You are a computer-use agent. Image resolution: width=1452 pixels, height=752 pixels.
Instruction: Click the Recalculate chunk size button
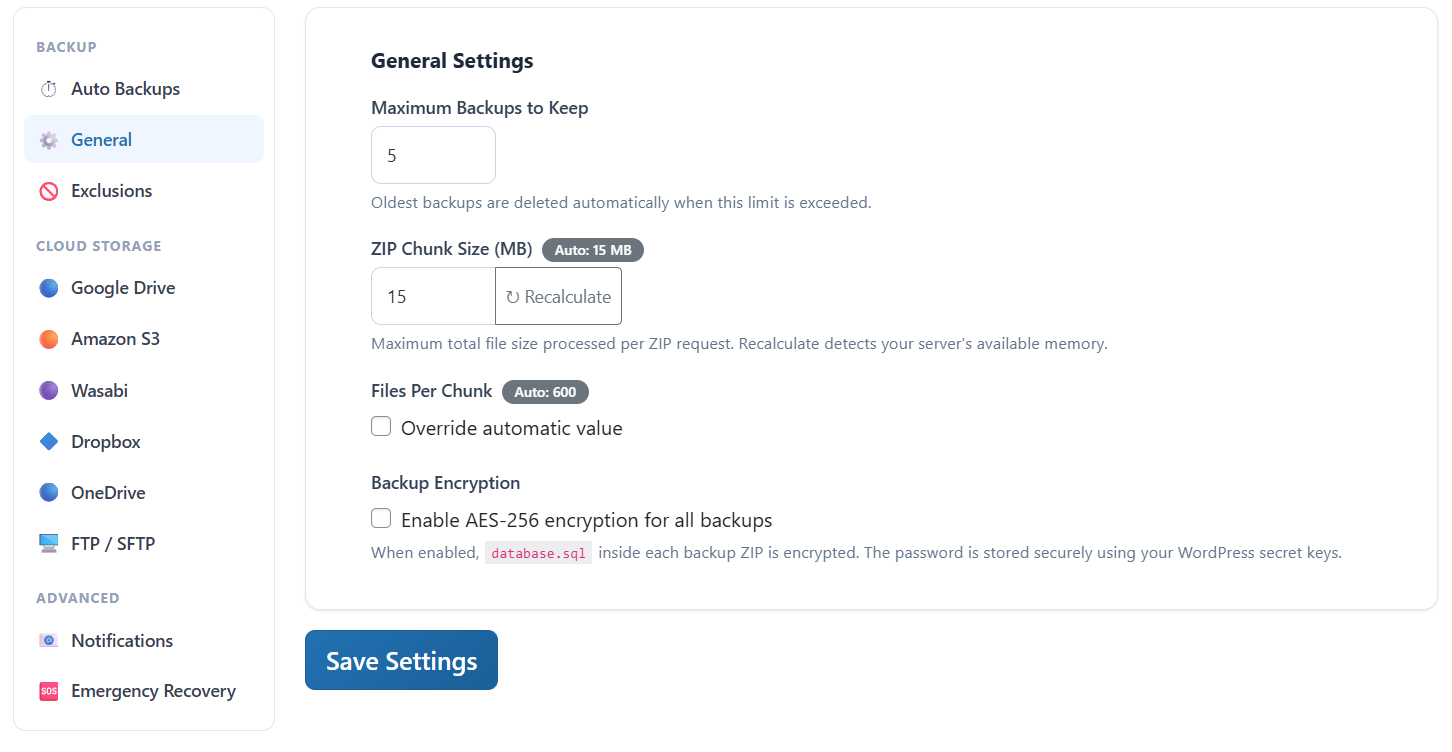[558, 296]
